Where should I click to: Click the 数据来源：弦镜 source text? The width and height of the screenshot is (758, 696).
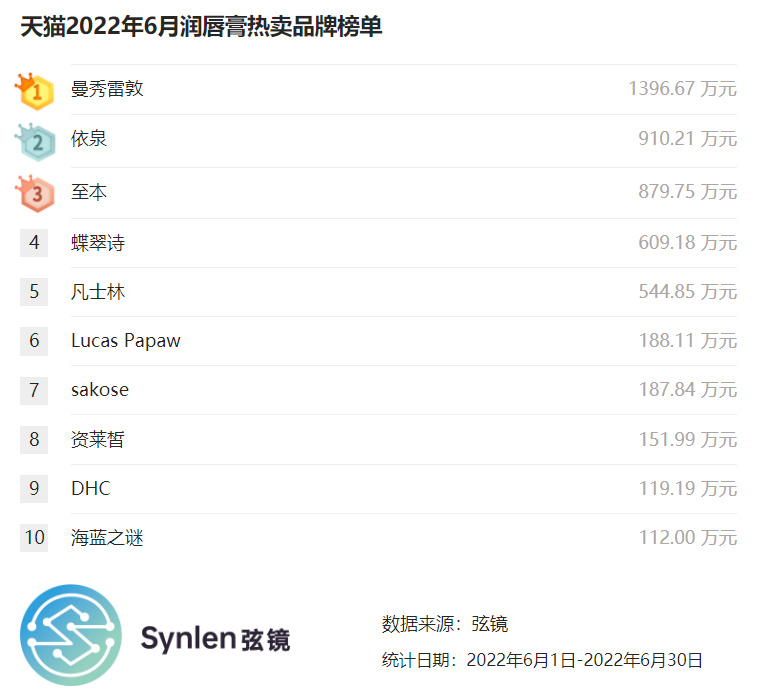click(445, 624)
